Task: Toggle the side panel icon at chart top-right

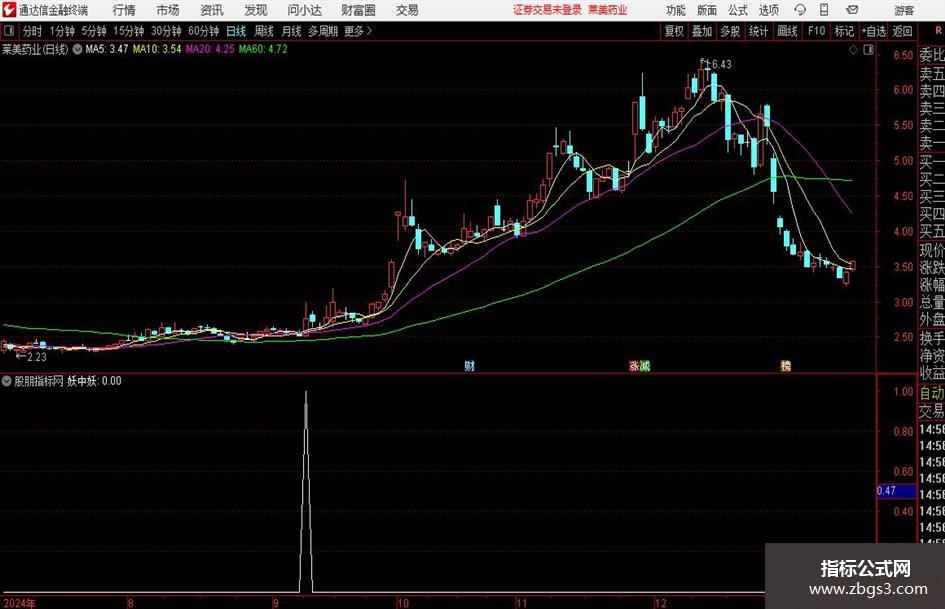Action: click(x=868, y=50)
